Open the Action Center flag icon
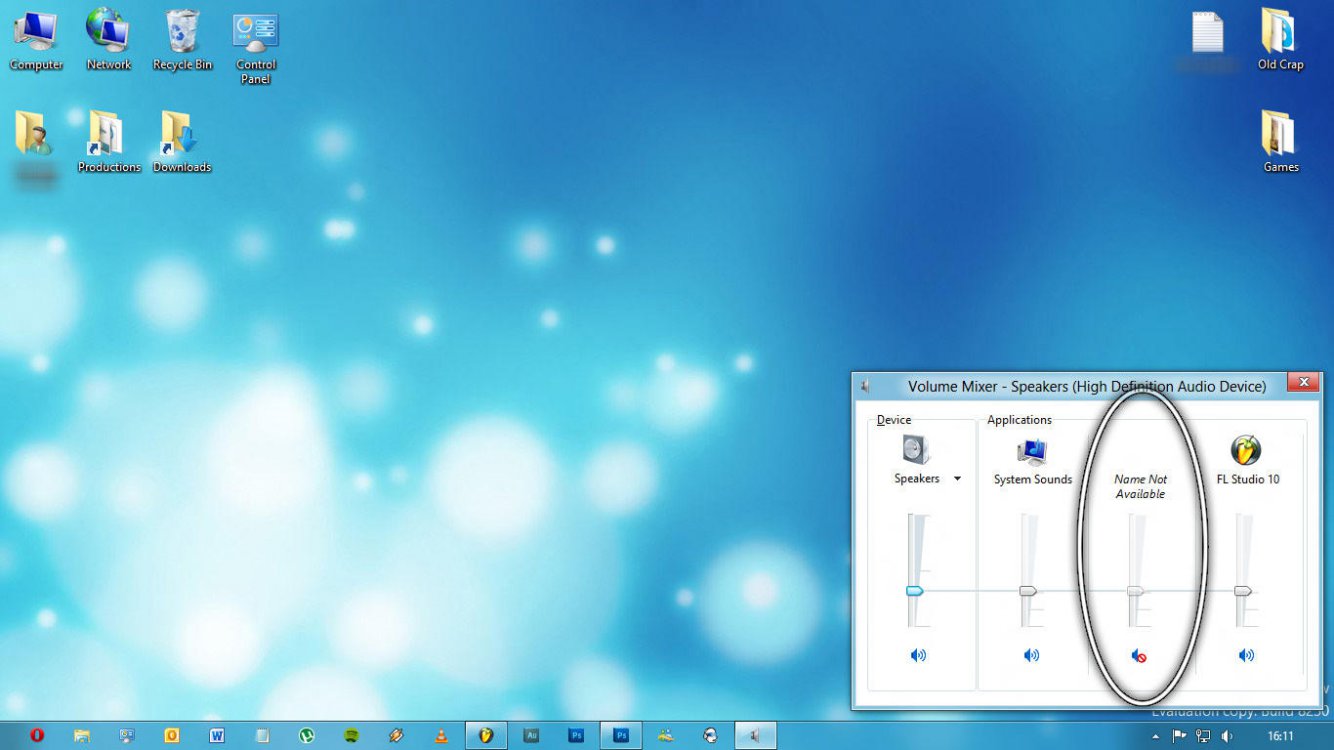Screen dimensions: 1334x750 (x=1180, y=736)
